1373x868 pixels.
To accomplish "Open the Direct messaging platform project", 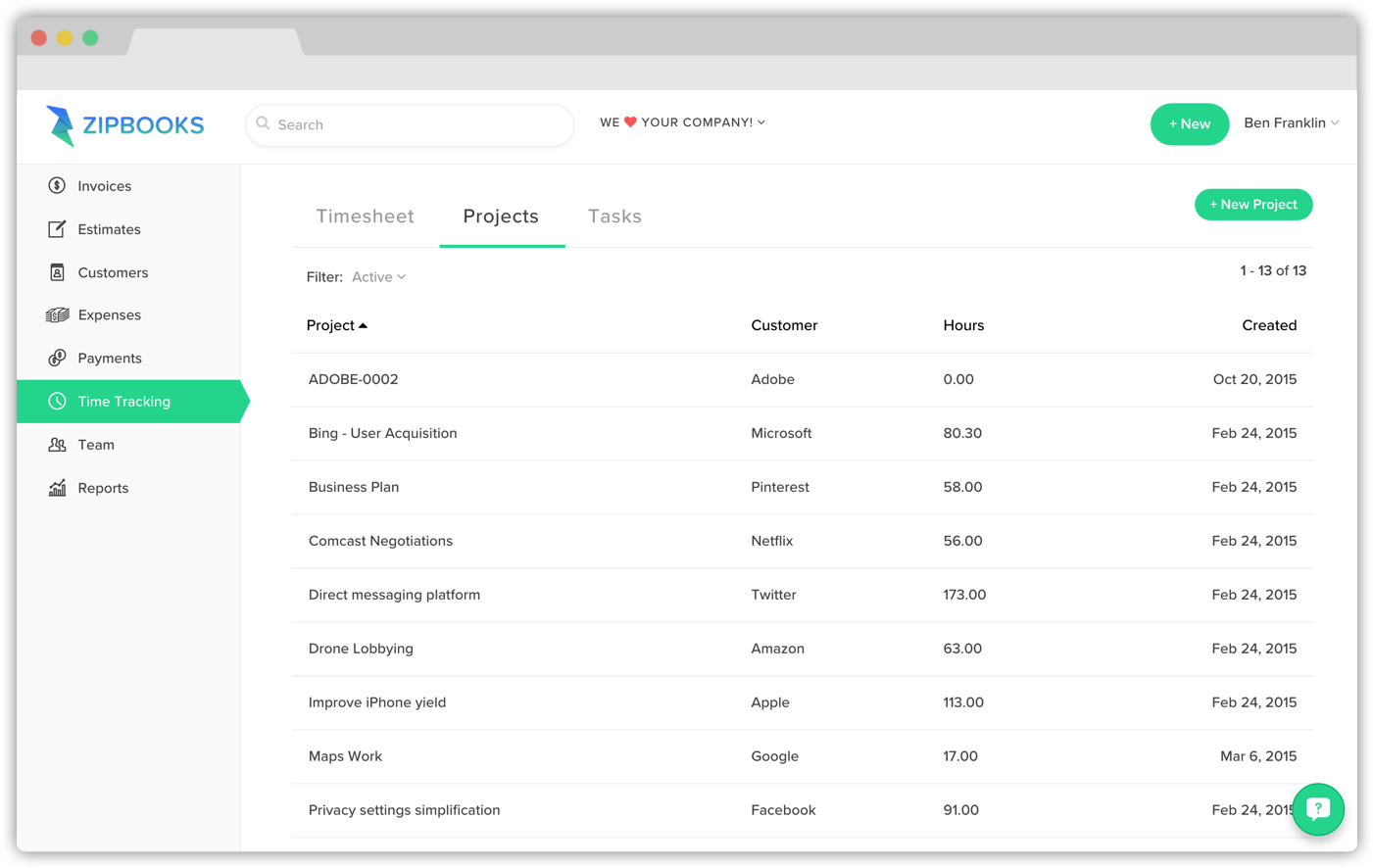I will [394, 595].
